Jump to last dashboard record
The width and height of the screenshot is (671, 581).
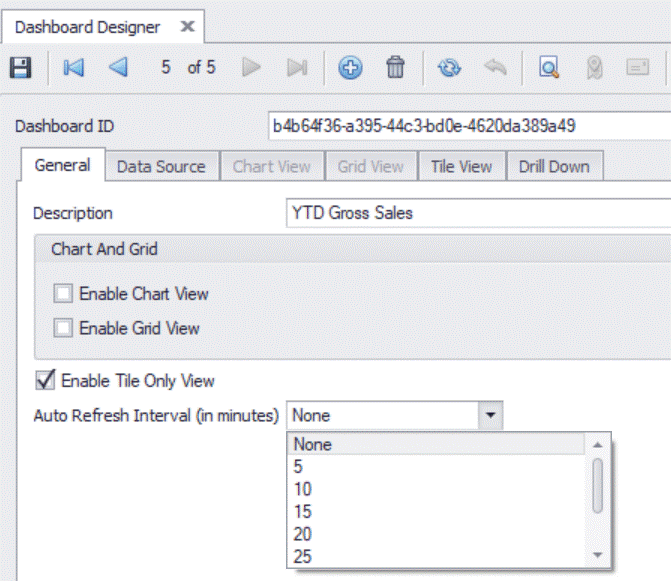point(297,68)
